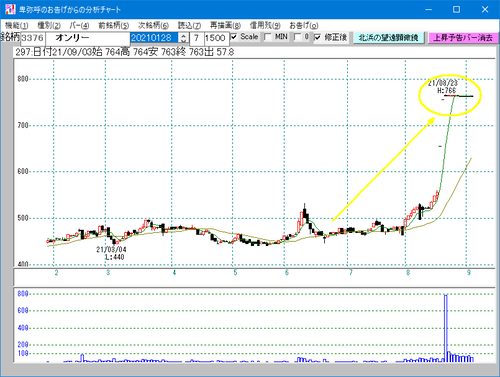Screen dimensions: 500x377
Task: Click the stock code field showing 3376
Action: coord(33,38)
